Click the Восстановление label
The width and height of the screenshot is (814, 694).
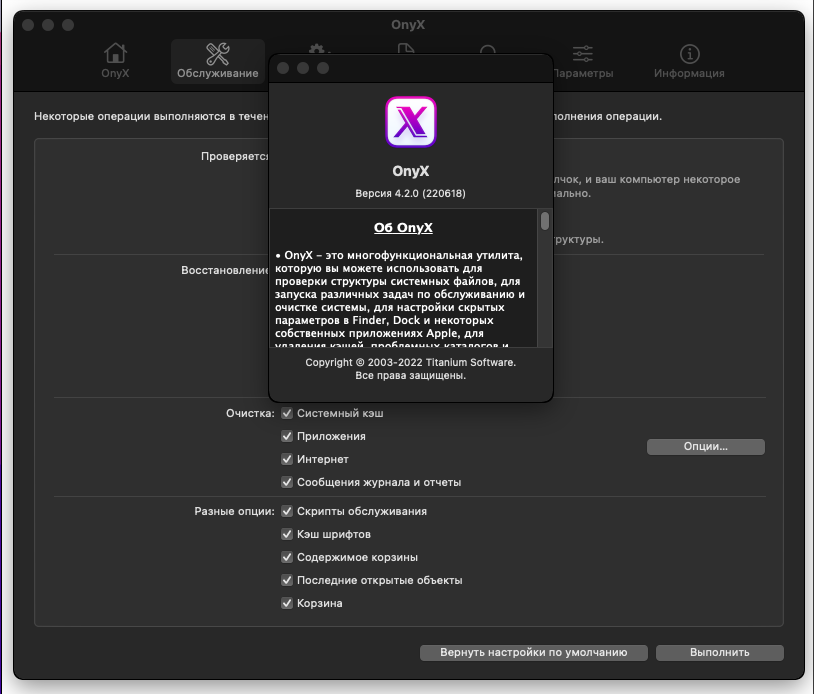pos(225,270)
